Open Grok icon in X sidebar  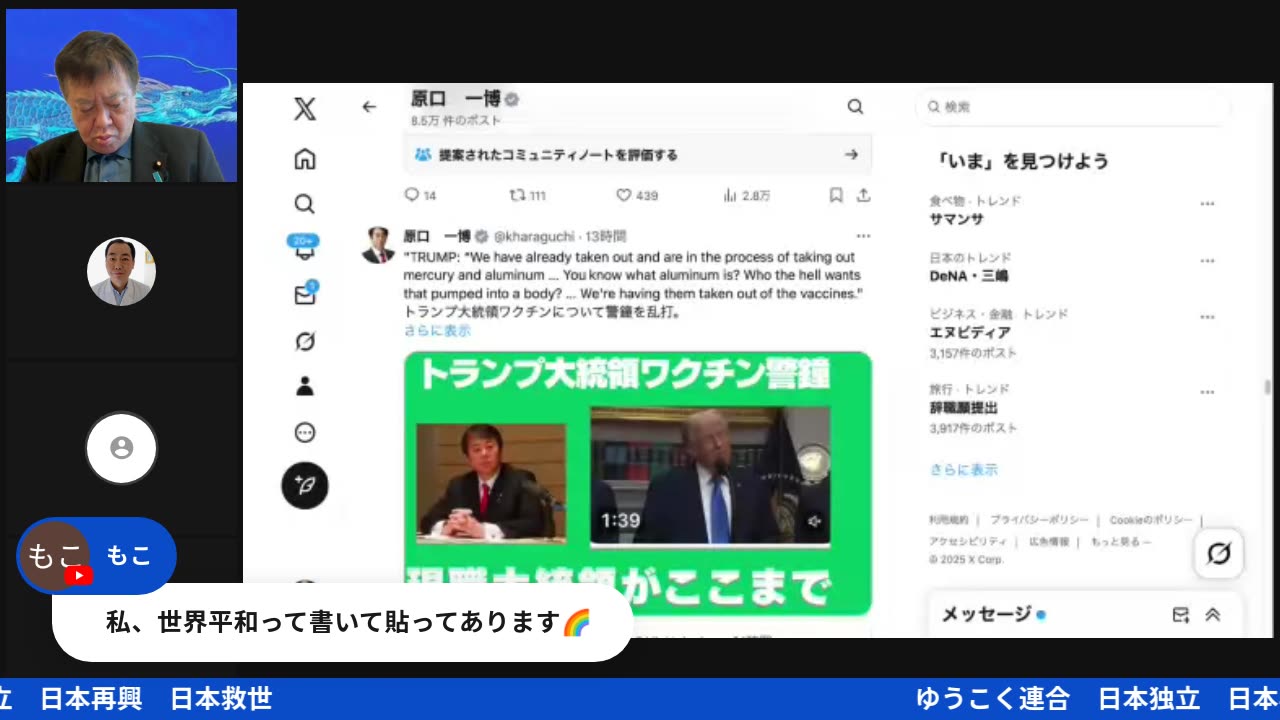305,341
